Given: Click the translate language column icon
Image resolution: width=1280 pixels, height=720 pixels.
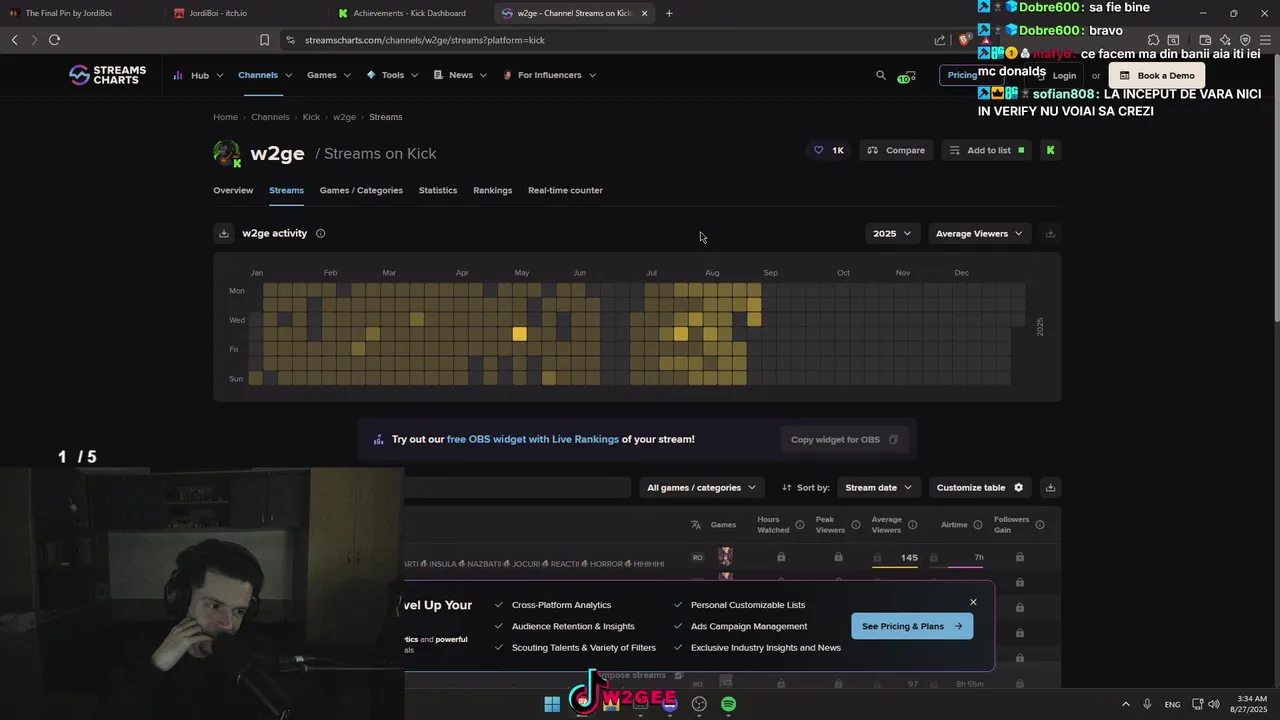Looking at the screenshot, I should pos(696,524).
